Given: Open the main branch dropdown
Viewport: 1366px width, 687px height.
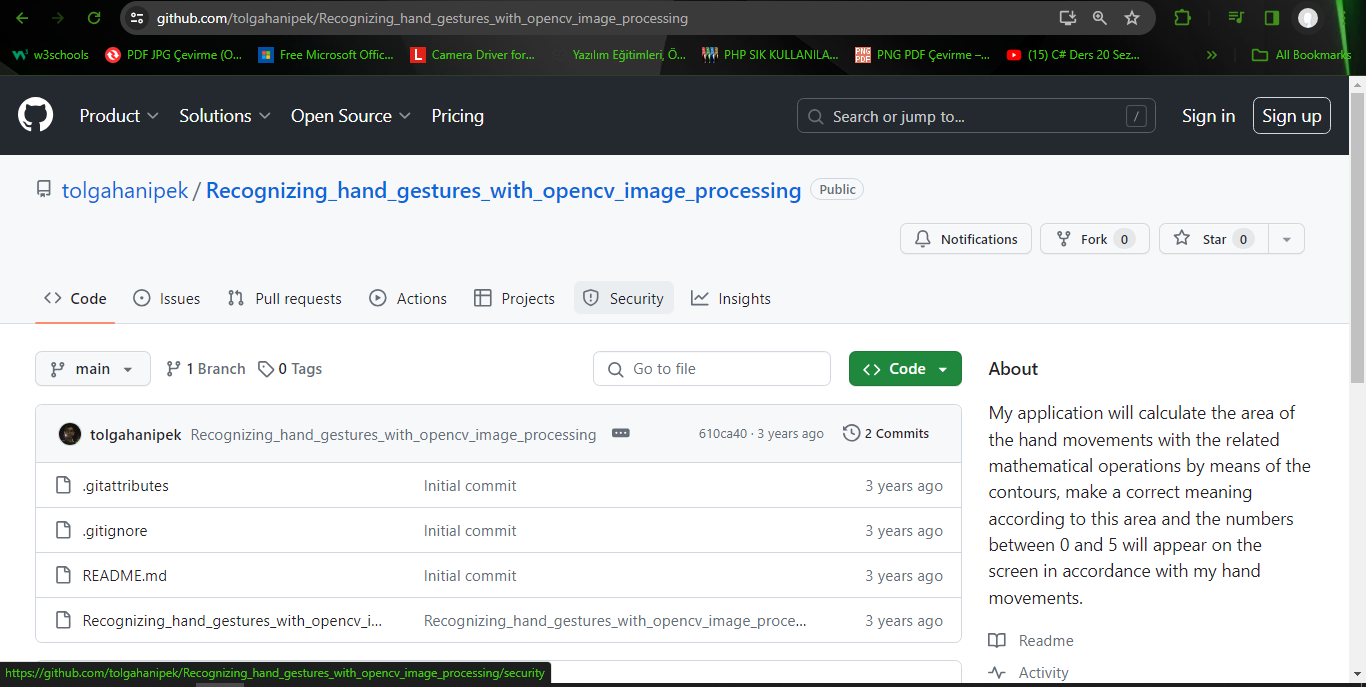Looking at the screenshot, I should (93, 369).
